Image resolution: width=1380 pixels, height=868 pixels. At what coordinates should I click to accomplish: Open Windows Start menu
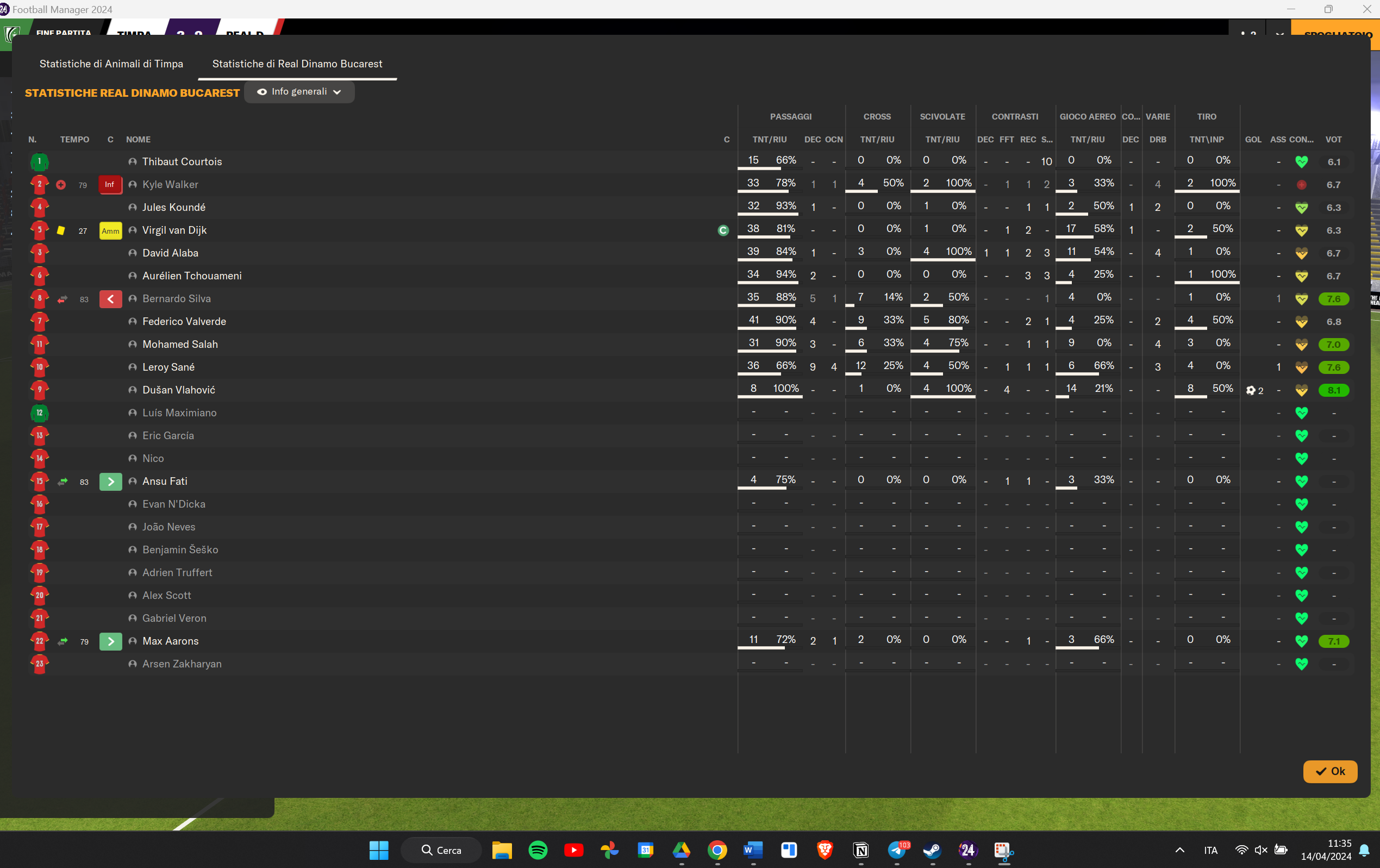[378, 850]
